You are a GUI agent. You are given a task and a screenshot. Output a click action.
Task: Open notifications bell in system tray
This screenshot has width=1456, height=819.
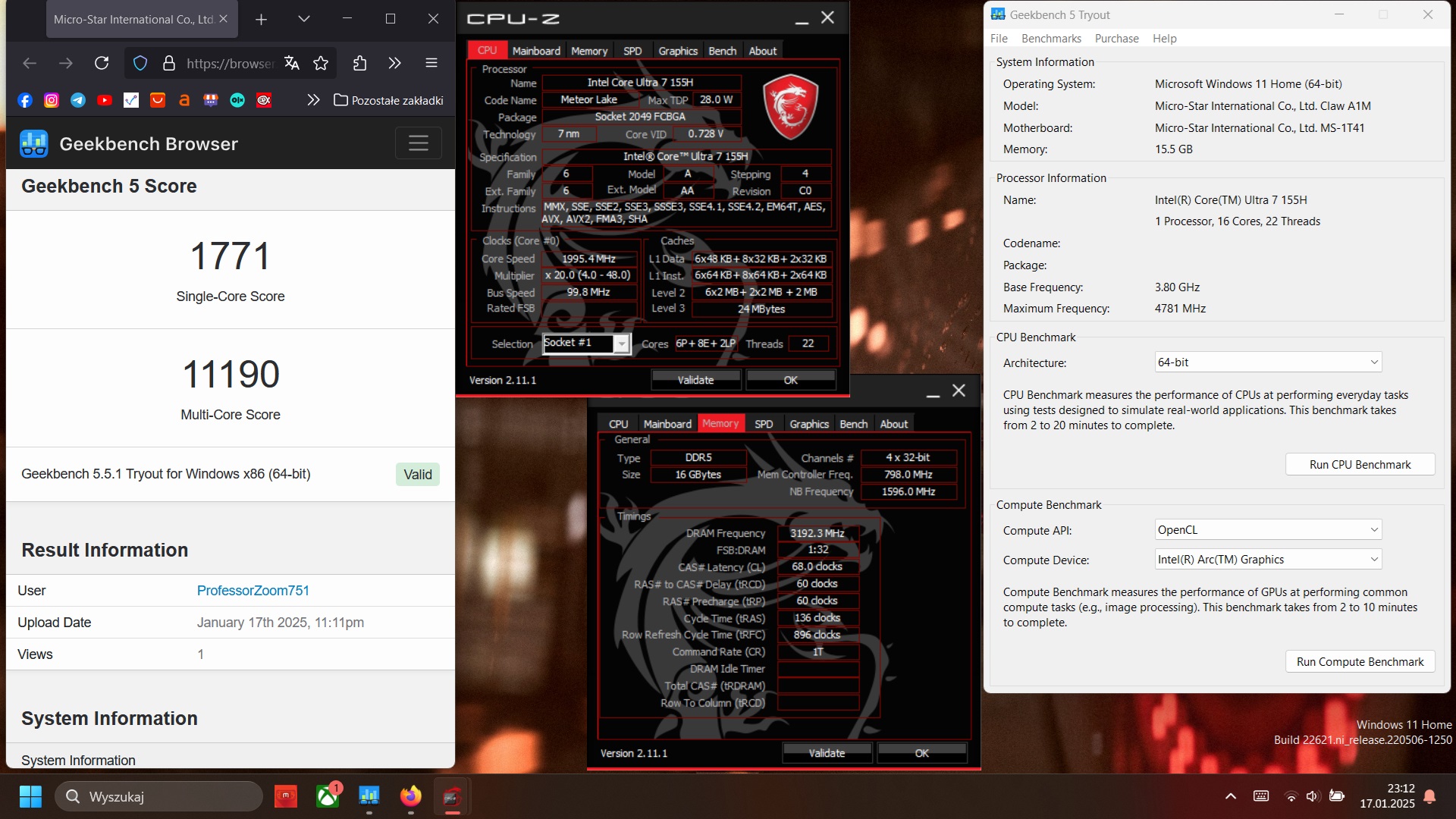pos(1429,796)
